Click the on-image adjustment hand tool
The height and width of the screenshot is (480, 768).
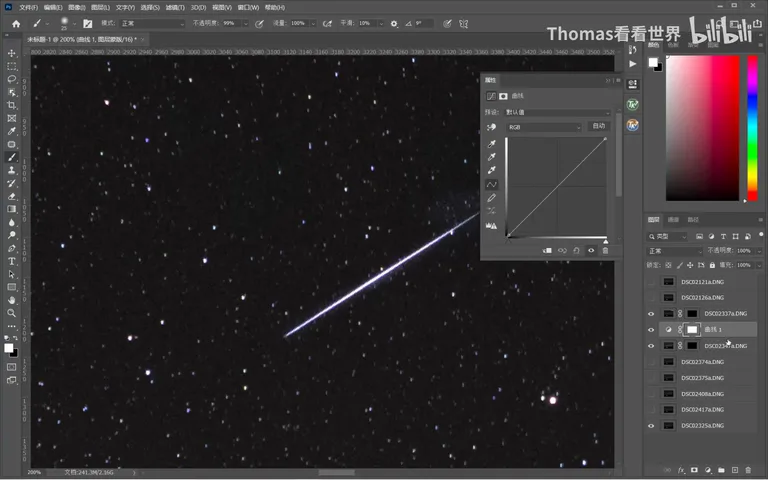click(x=491, y=127)
